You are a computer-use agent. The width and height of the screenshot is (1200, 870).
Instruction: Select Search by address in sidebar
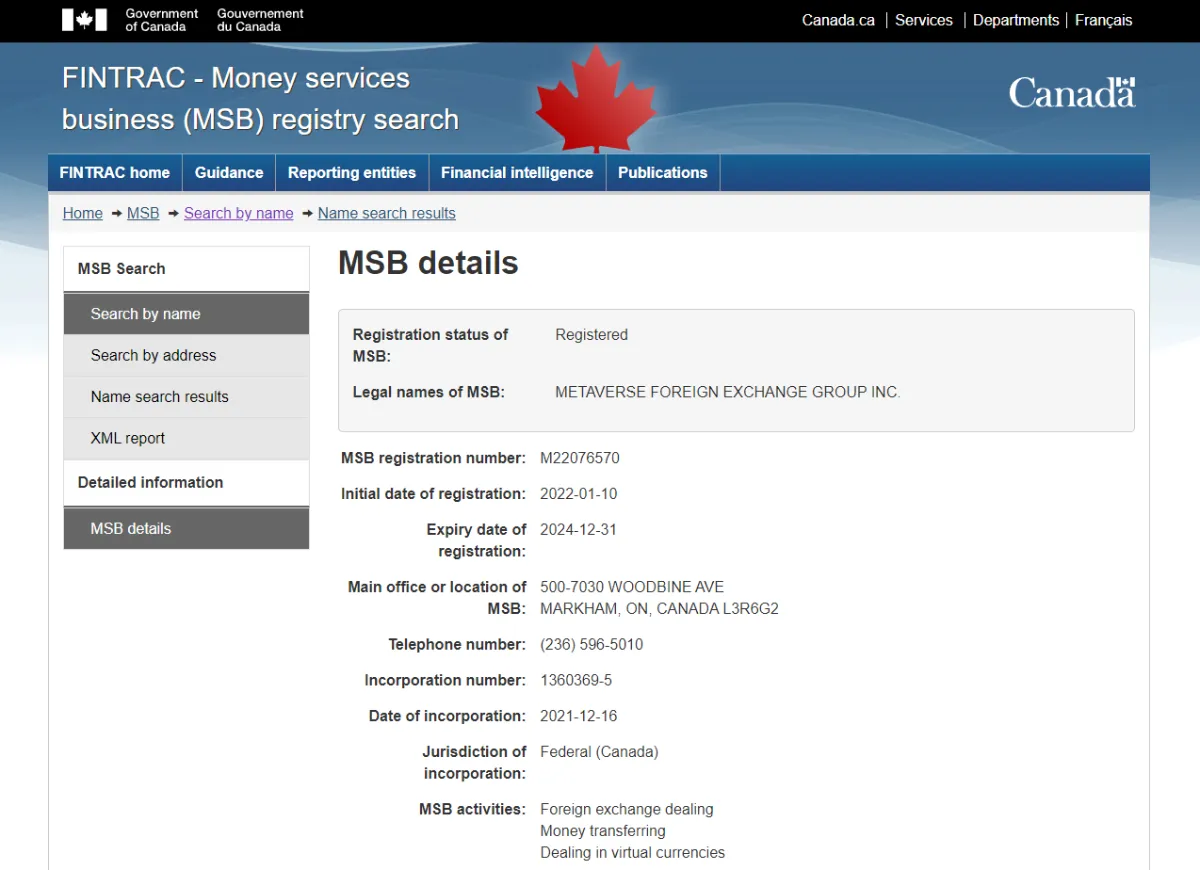[186, 355]
